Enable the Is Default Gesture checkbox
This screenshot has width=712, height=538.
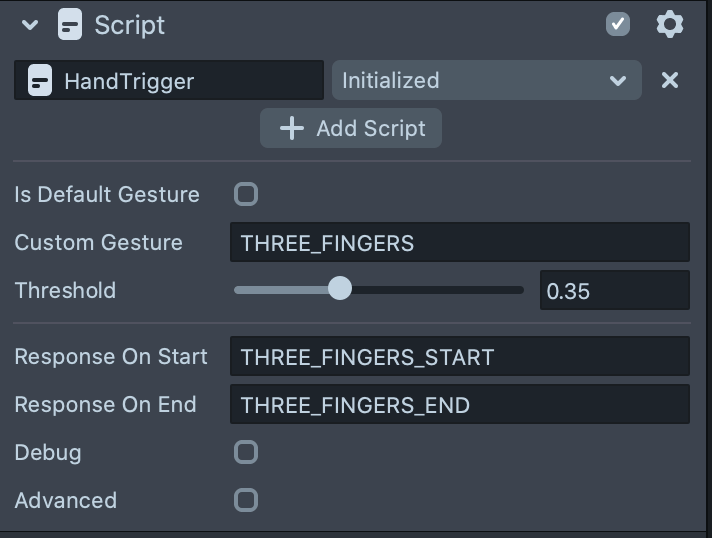pyautogui.click(x=246, y=194)
